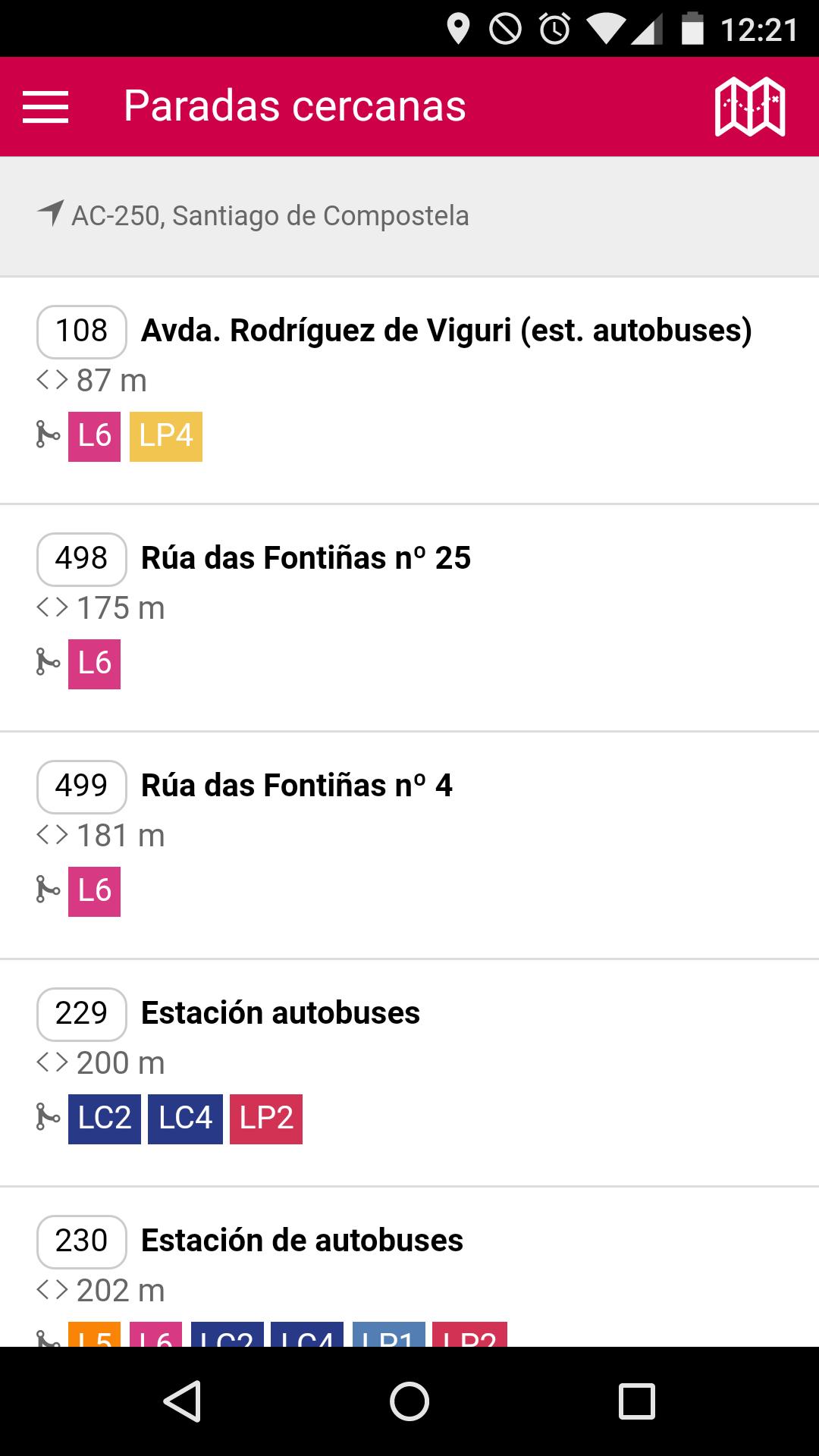Screen dimensions: 819x1456
Task: Tap the LC2 line badge at stop 229
Action: 105,1119
